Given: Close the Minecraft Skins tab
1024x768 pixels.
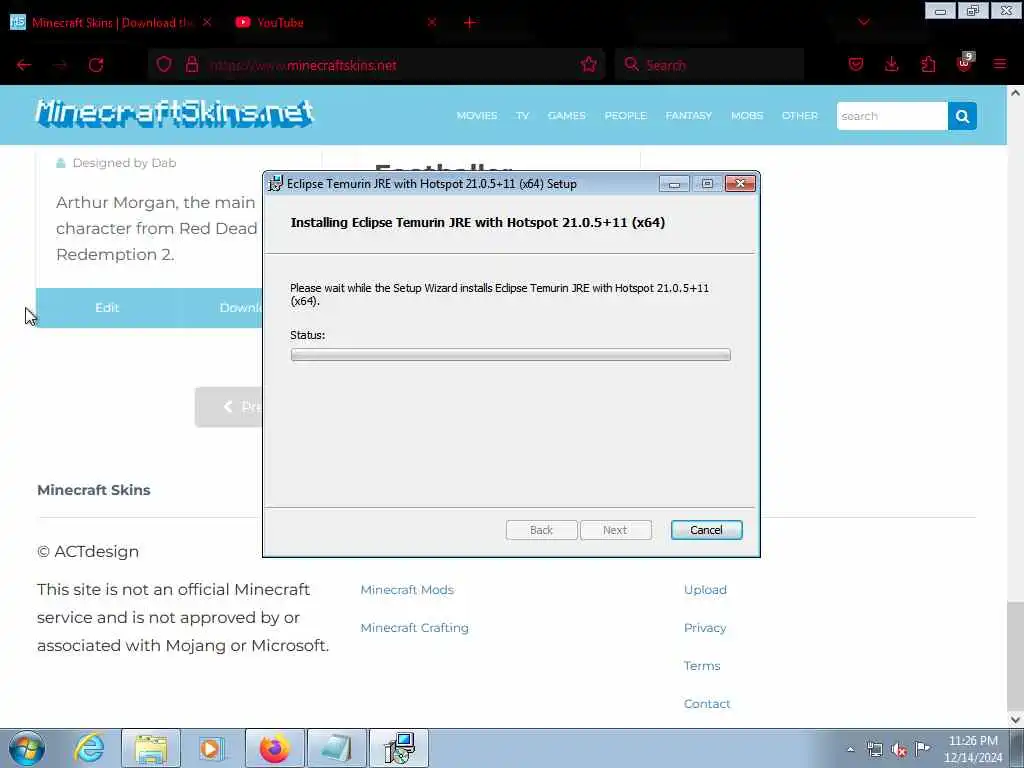Looking at the screenshot, I should [x=207, y=22].
